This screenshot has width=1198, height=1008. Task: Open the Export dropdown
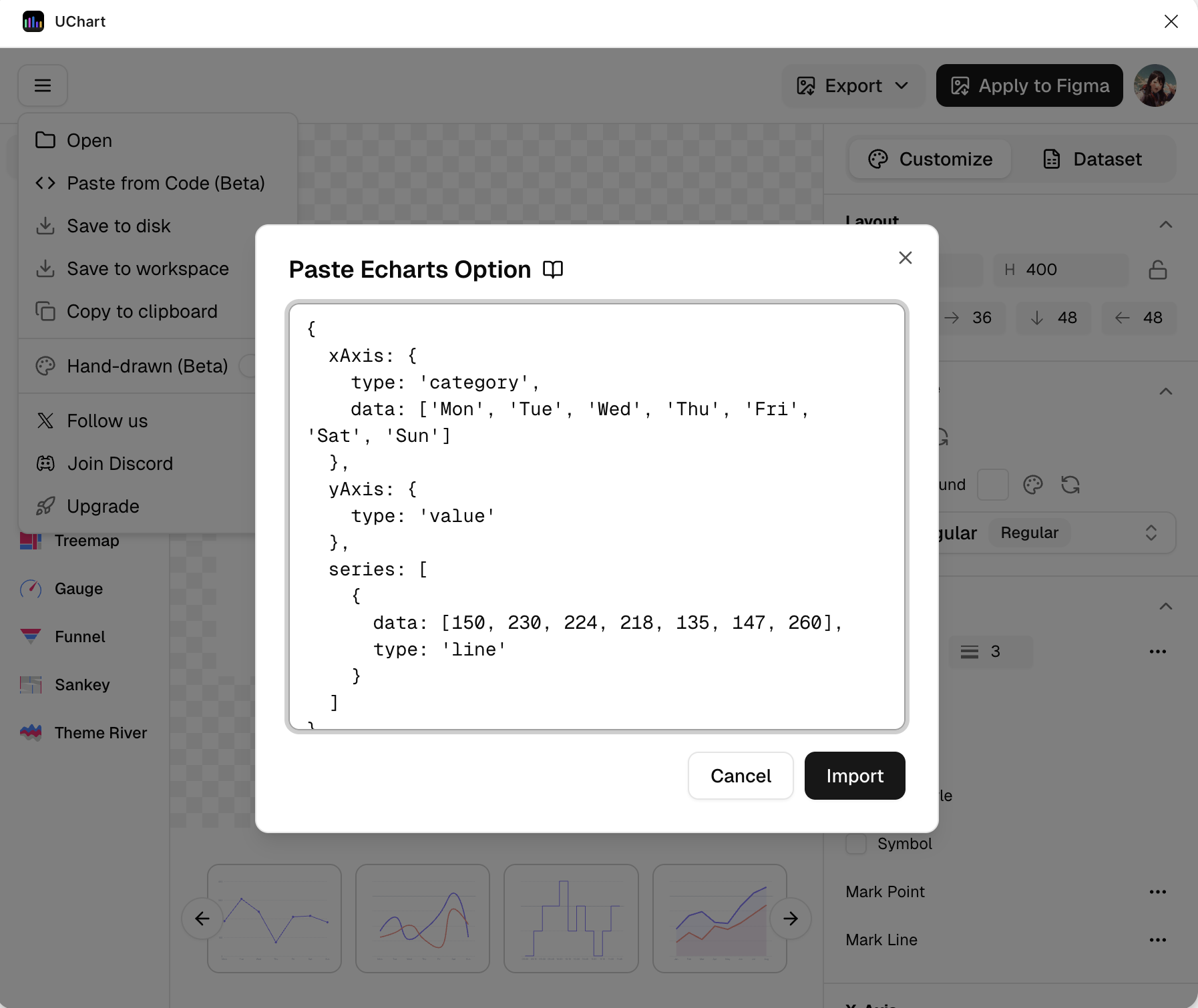click(853, 85)
